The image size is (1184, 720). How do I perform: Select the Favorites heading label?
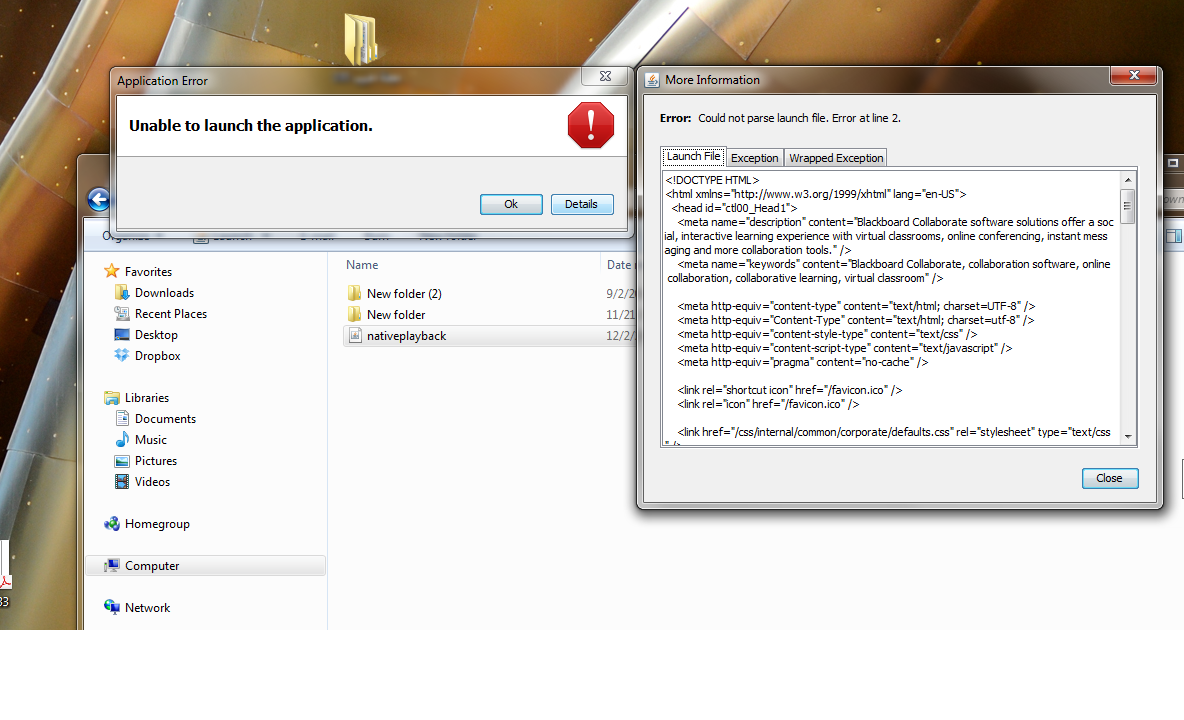tap(148, 272)
